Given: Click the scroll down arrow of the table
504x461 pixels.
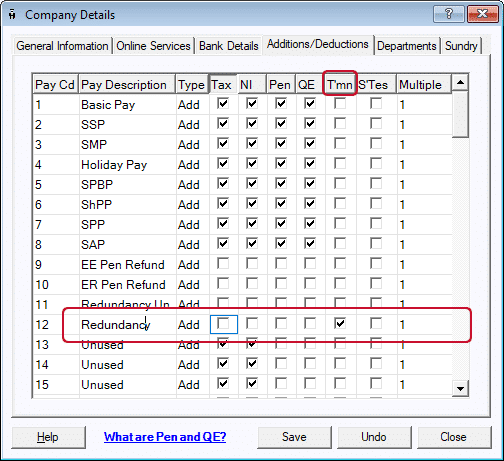Looking at the screenshot, I should point(460,389).
